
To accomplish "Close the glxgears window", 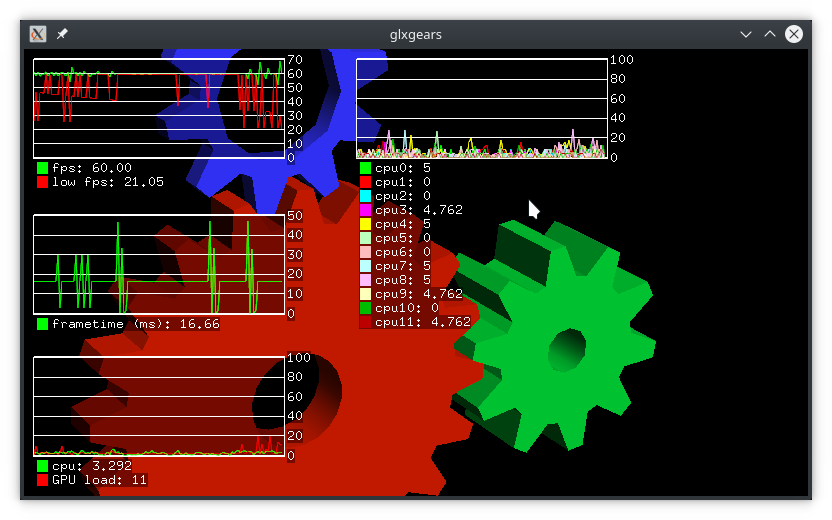I will [794, 34].
